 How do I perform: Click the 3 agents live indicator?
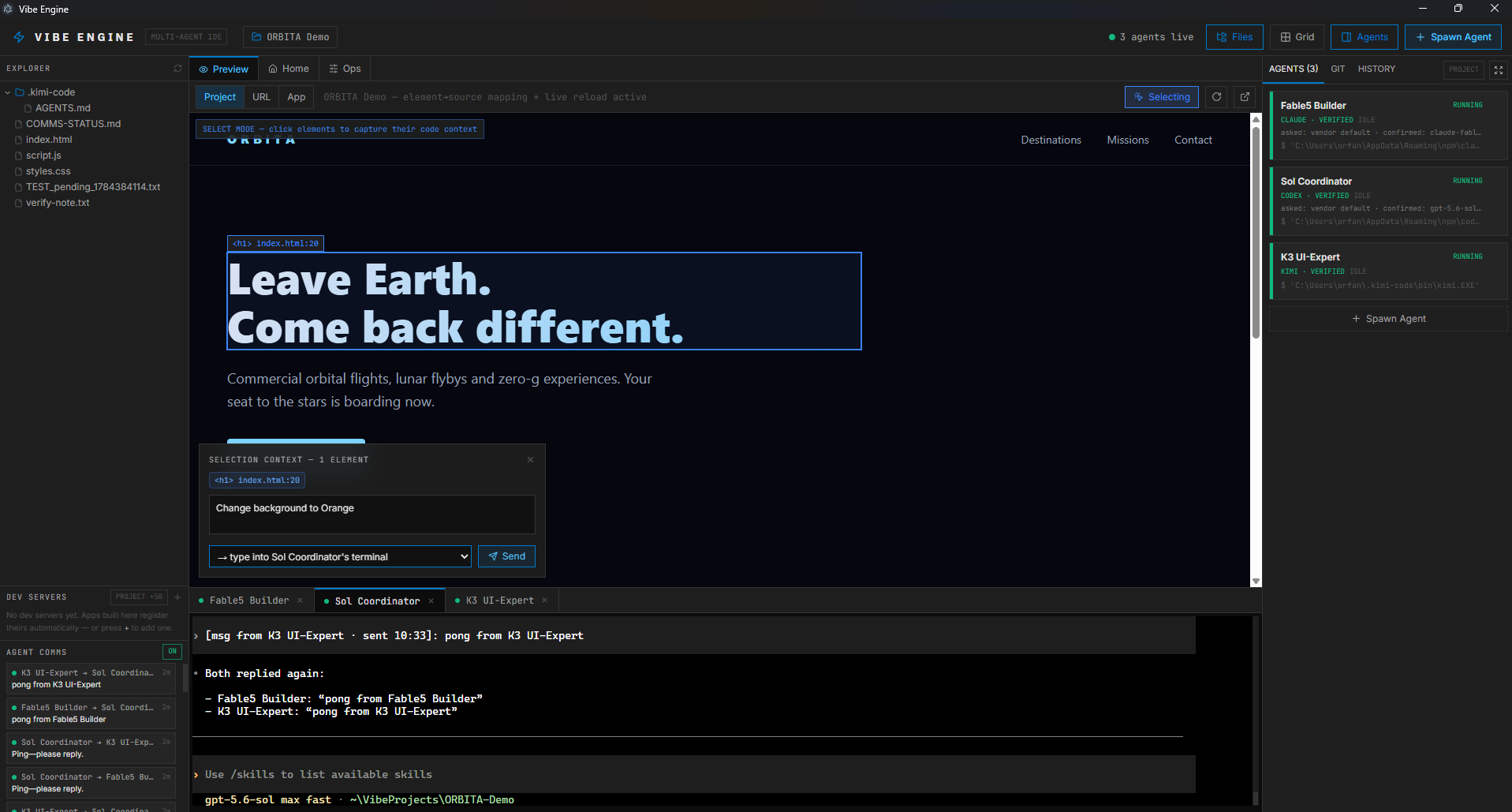click(x=1151, y=37)
